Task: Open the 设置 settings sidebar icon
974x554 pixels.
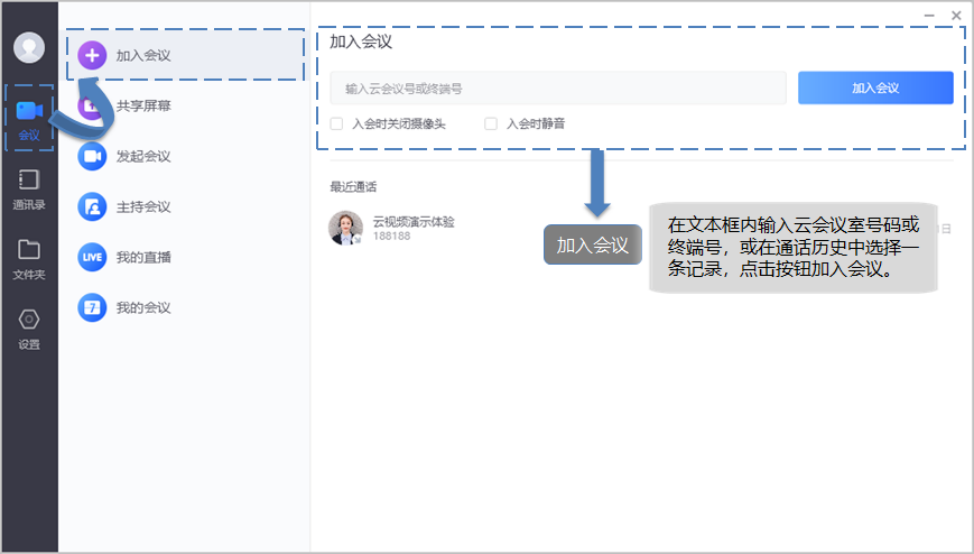Action: 29,329
